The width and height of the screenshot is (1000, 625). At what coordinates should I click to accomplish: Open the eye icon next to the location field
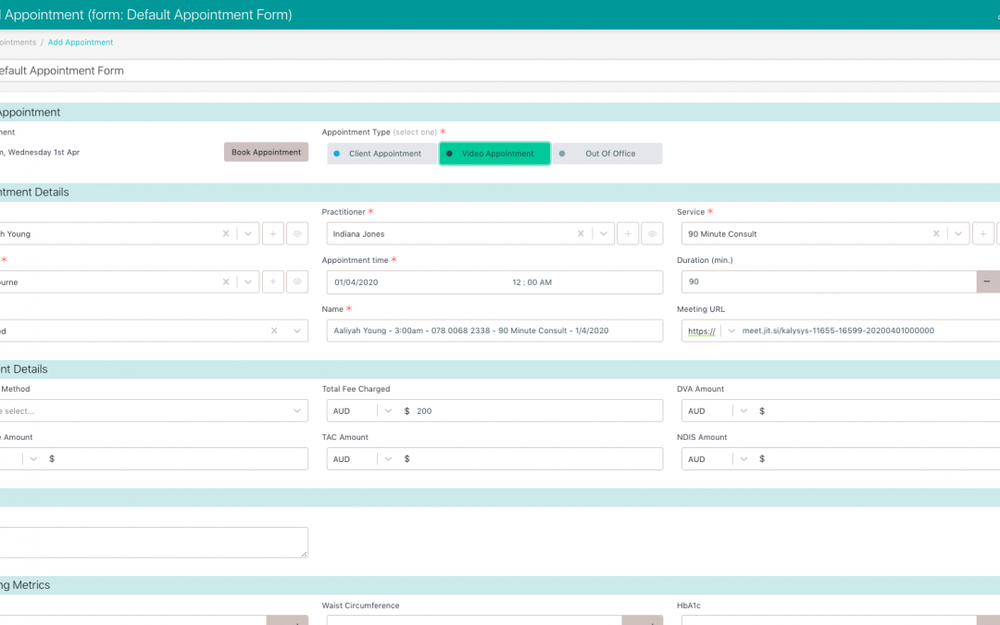(x=297, y=282)
